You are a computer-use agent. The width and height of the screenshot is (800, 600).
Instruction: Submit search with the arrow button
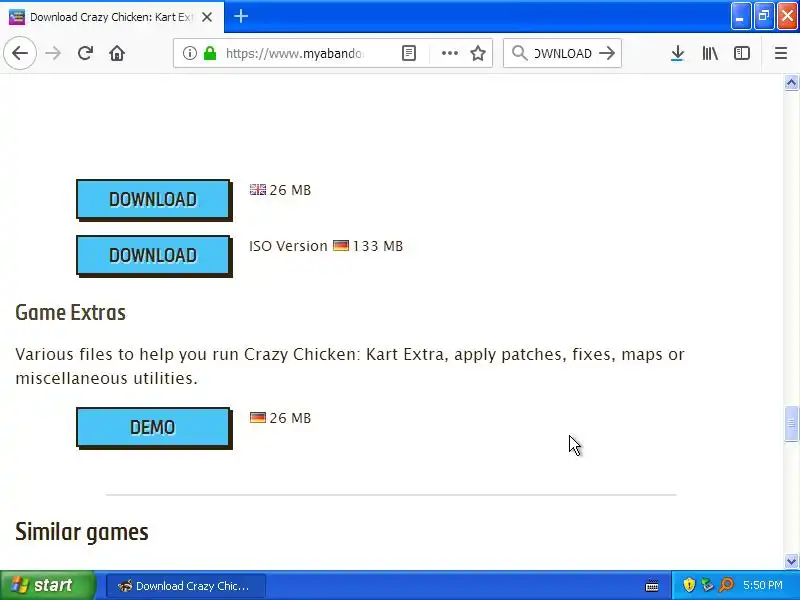point(607,53)
